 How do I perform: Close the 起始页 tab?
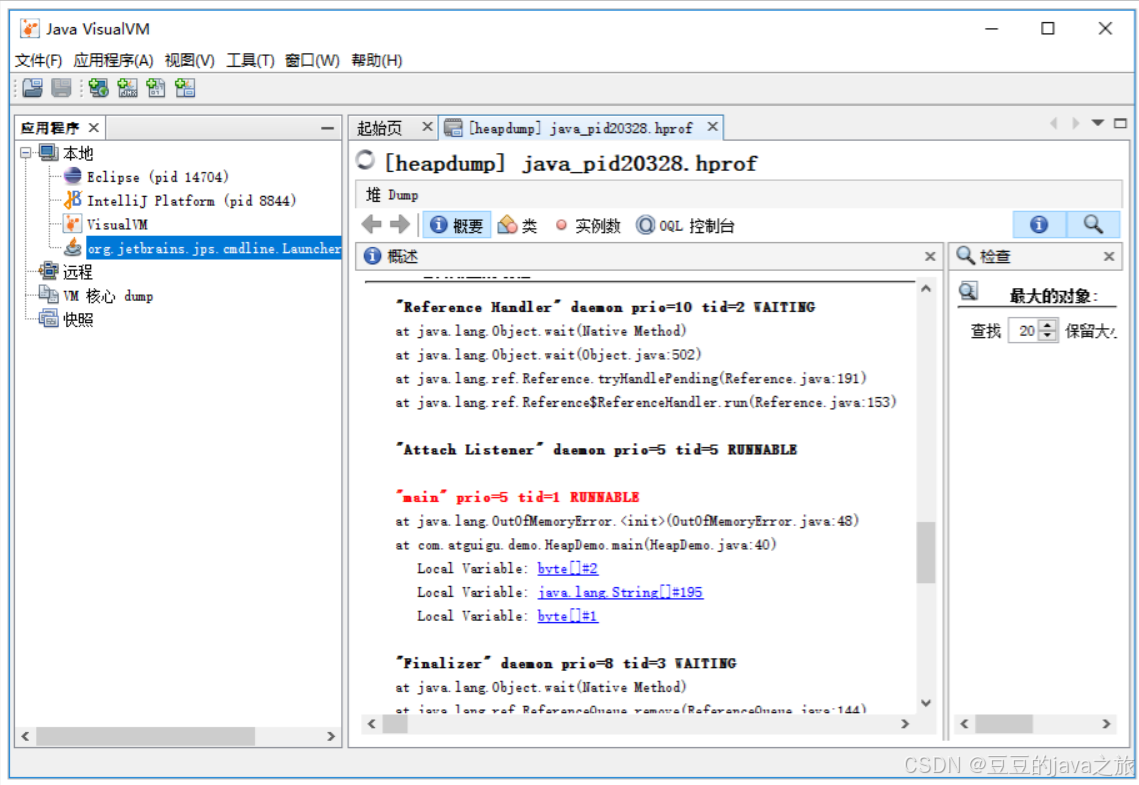[427, 127]
